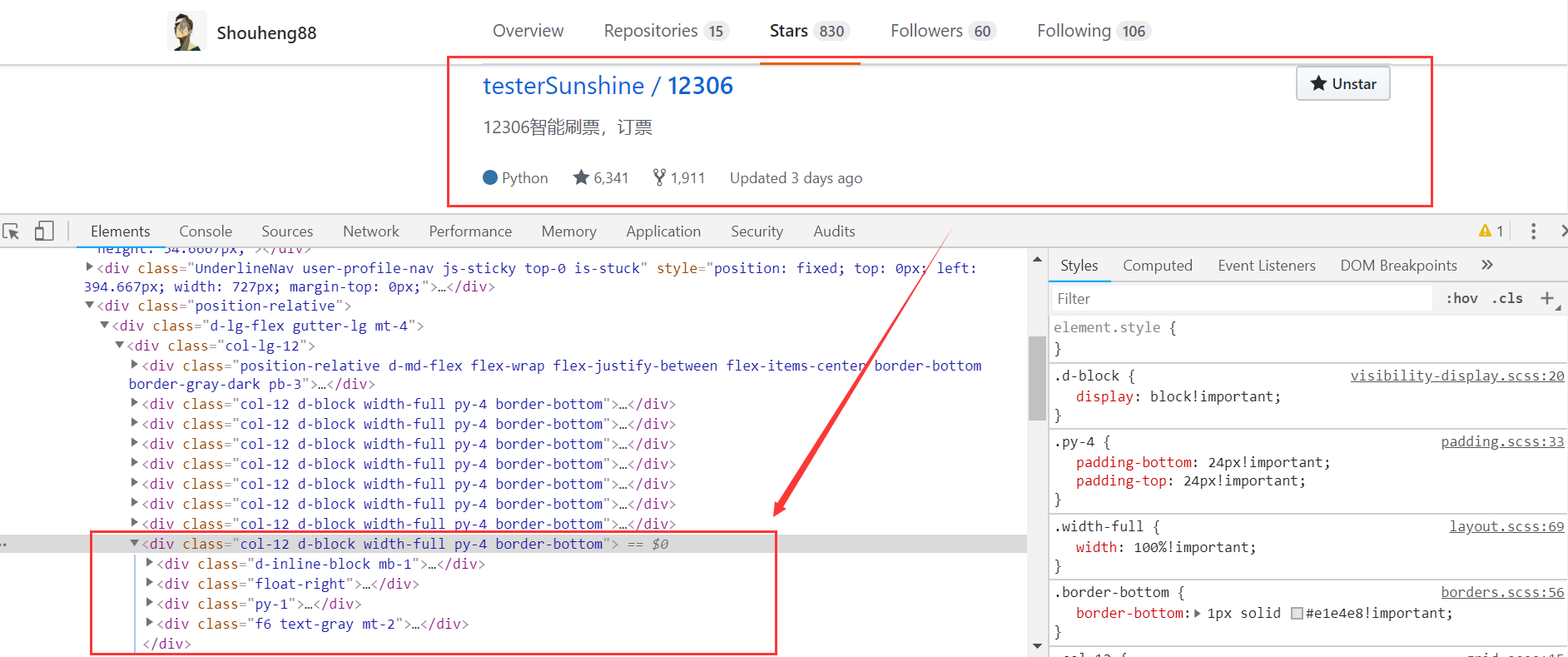Open the Performance panel

point(470,231)
